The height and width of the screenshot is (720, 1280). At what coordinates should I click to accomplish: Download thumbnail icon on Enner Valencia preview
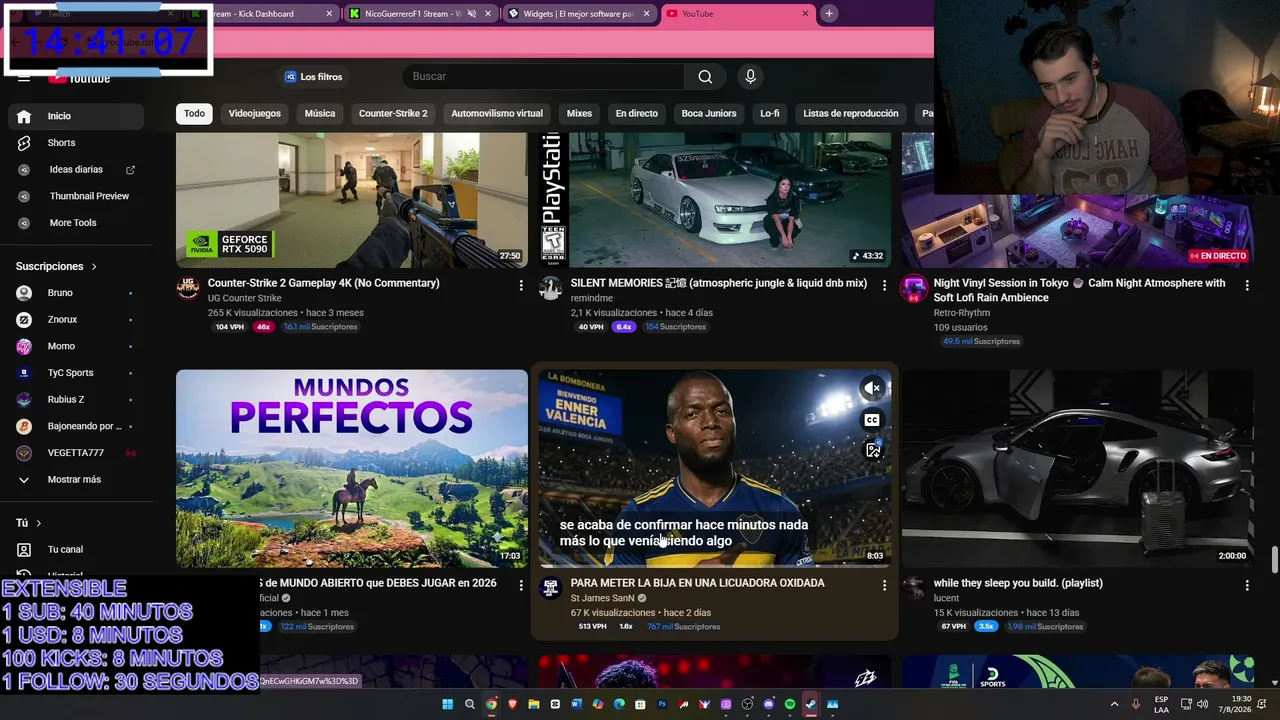point(872,450)
